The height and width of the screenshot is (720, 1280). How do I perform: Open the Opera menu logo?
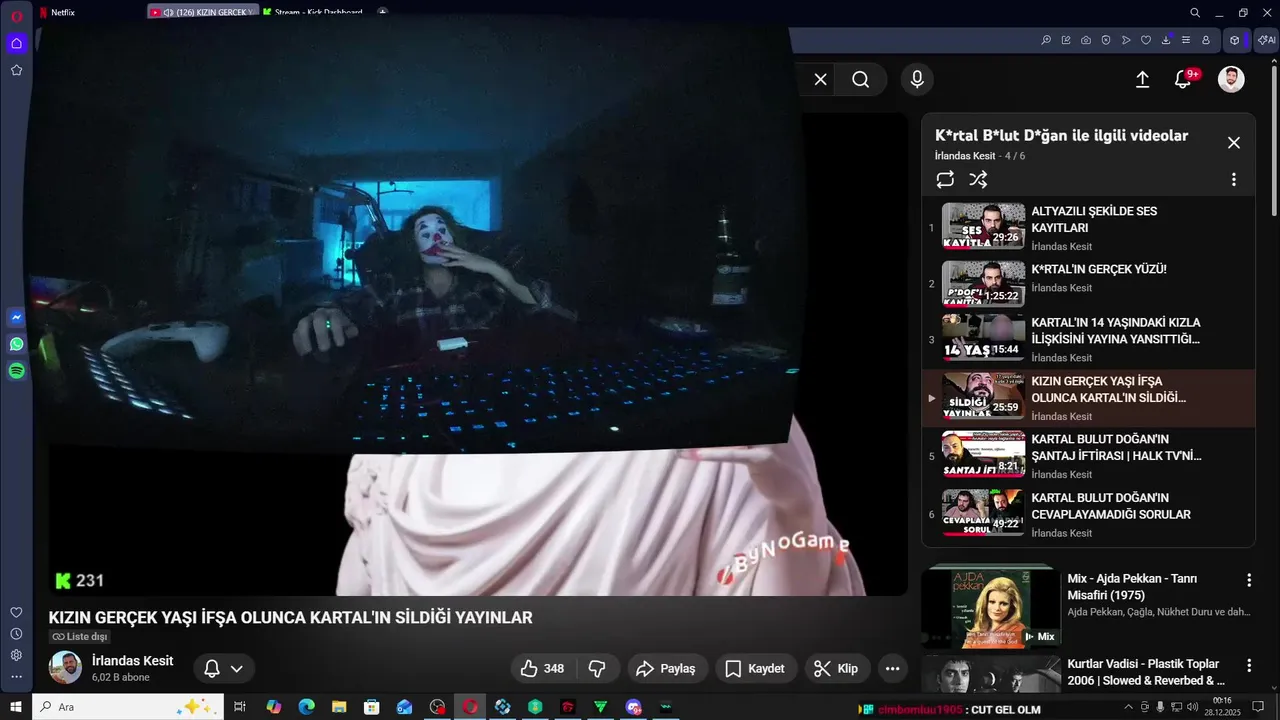click(x=16, y=15)
